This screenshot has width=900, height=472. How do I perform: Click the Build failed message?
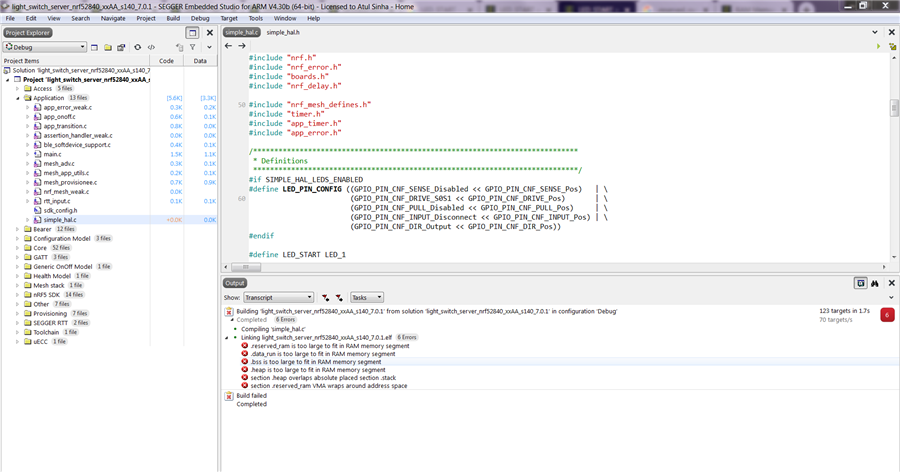point(251,396)
